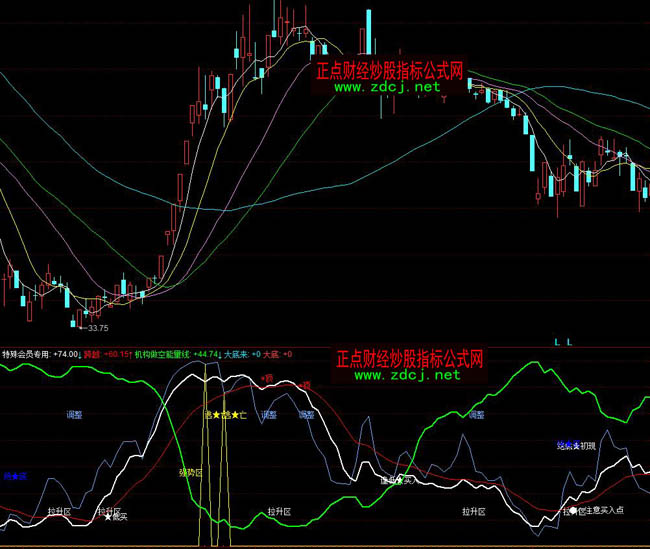The width and height of the screenshot is (650, 549).
Task: Click the star marker beside 底买 label
Action: coord(108,517)
